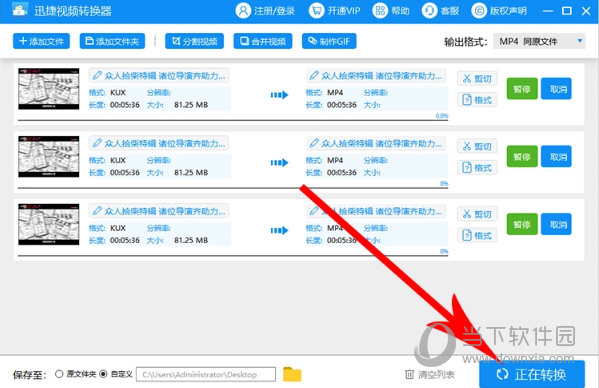Pause the third video's conversion
Screen dimensions: 599x388
pos(522,224)
